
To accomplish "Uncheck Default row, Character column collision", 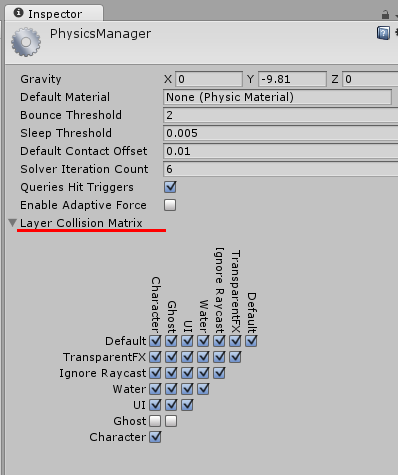I will point(155,341).
